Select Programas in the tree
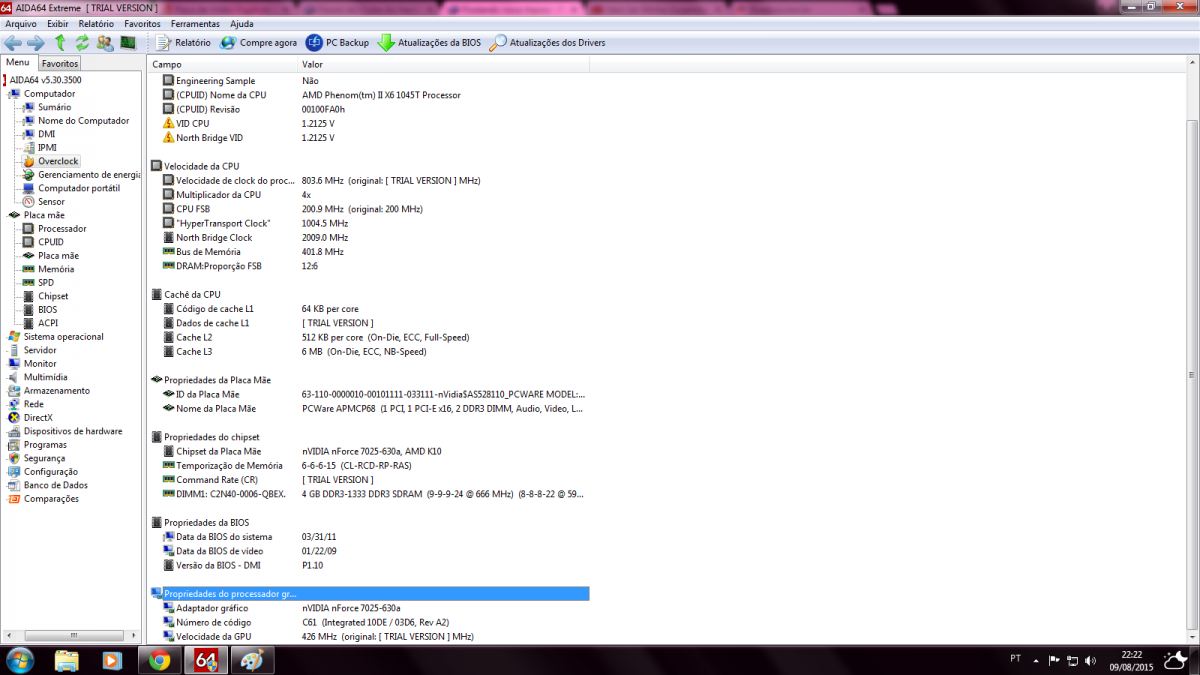This screenshot has height=675, width=1200. [45, 445]
